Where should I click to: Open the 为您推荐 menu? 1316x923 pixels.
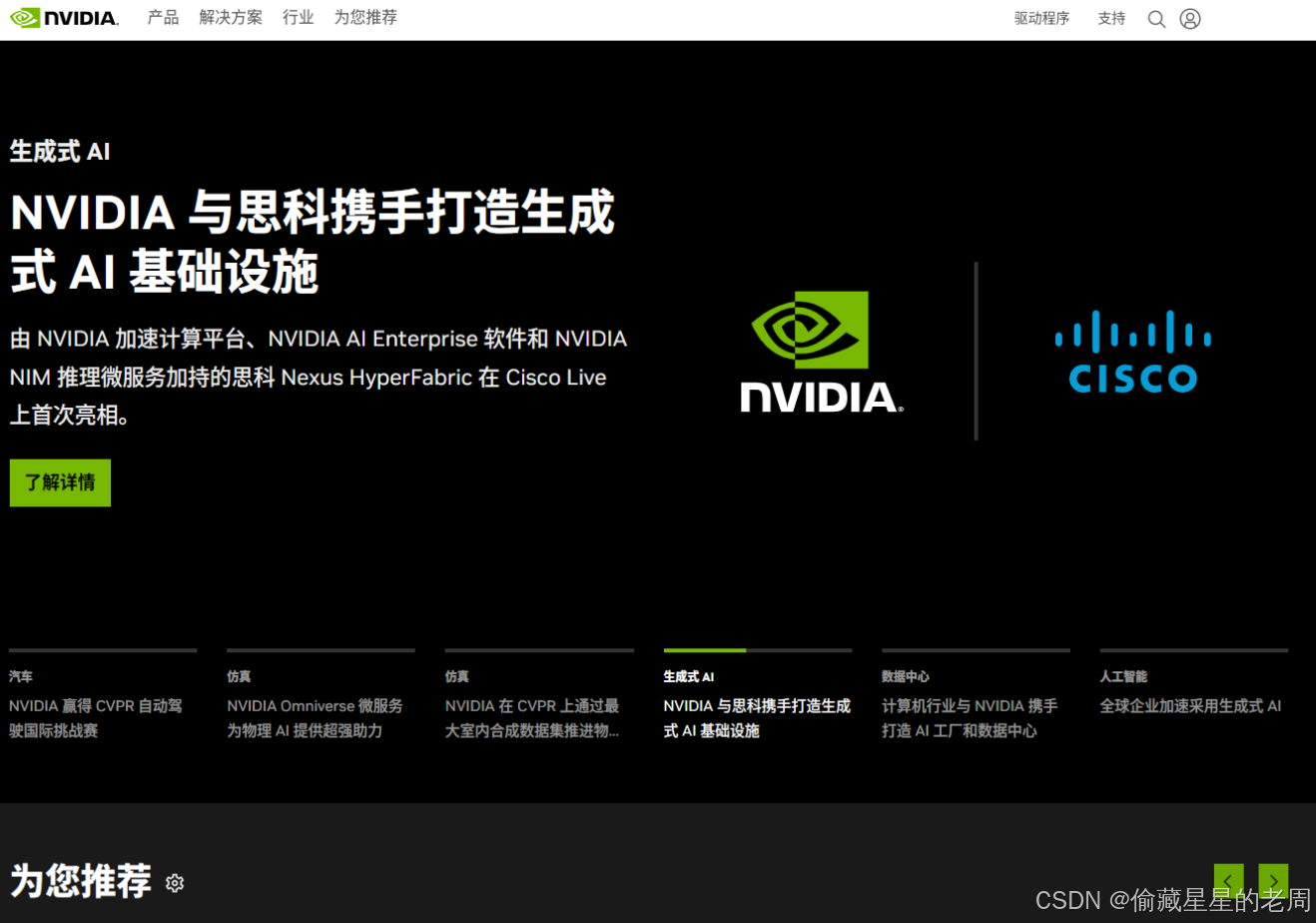[365, 17]
